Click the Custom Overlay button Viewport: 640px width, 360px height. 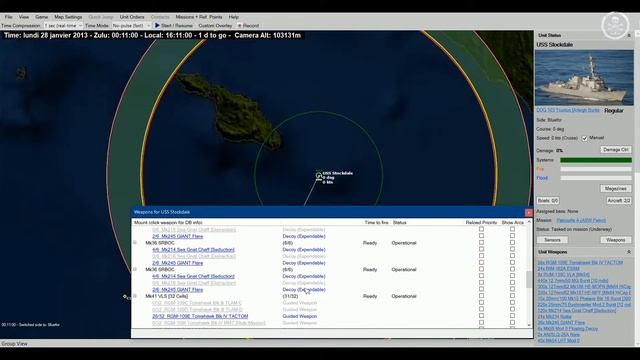215,26
